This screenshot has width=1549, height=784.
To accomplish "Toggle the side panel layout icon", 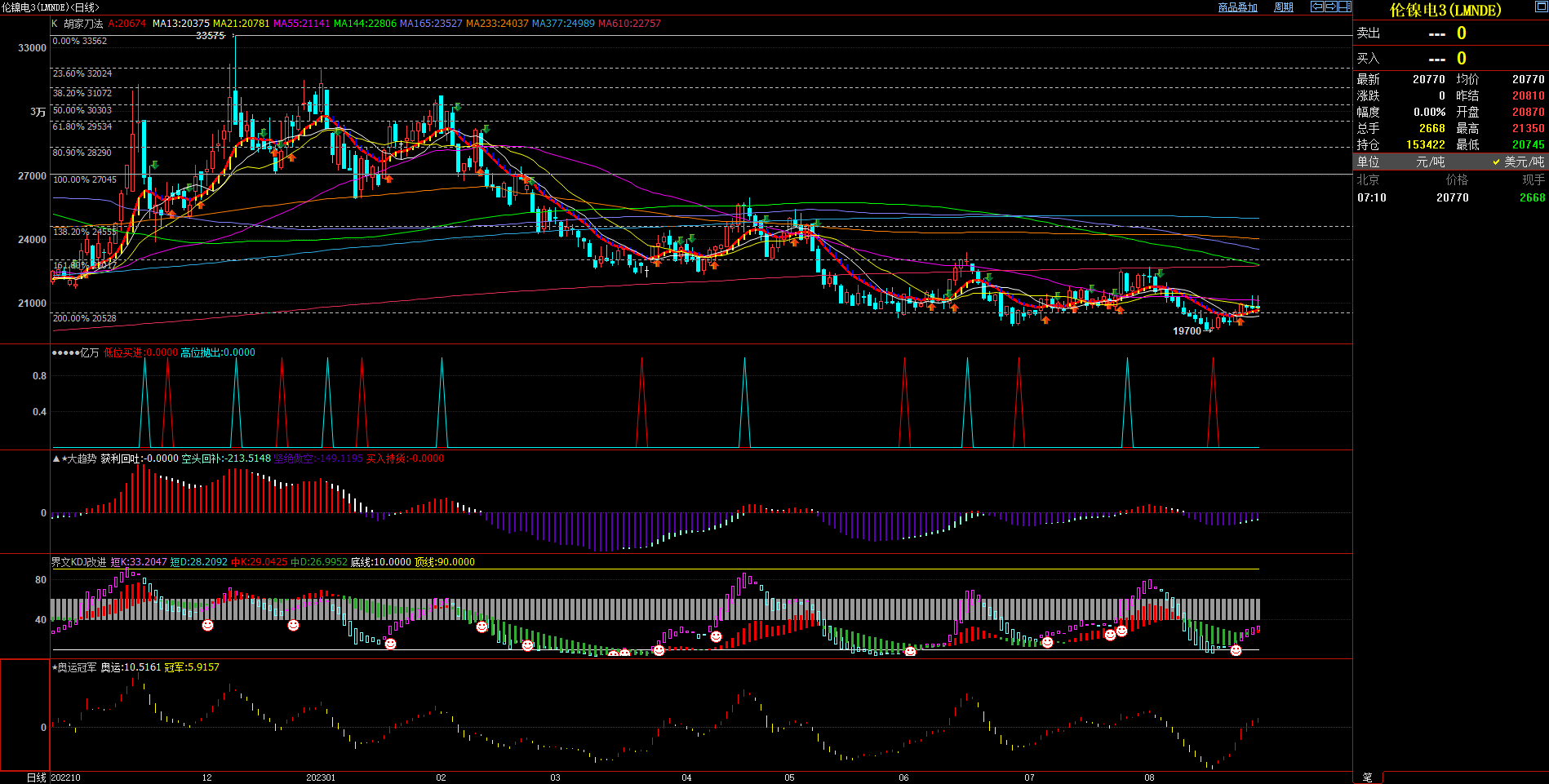I will click(1344, 7).
